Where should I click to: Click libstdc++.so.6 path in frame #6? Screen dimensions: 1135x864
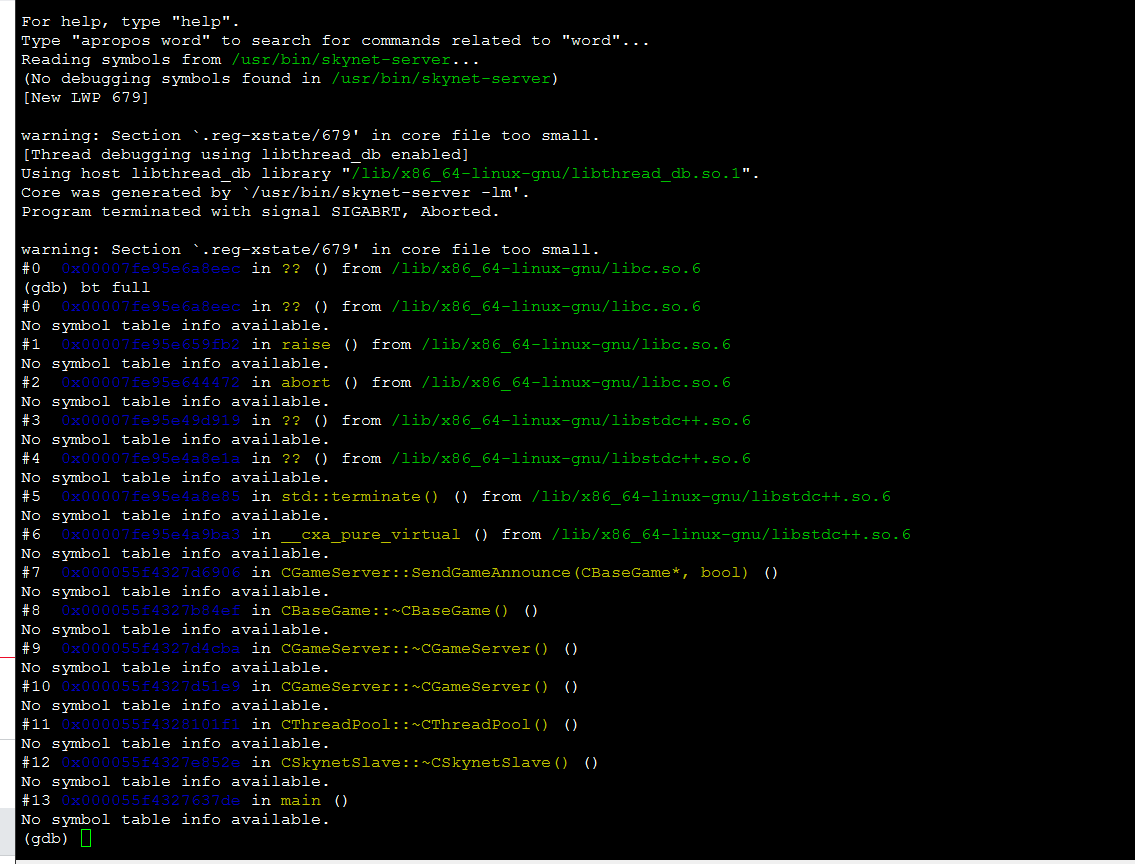pyautogui.click(x=731, y=534)
